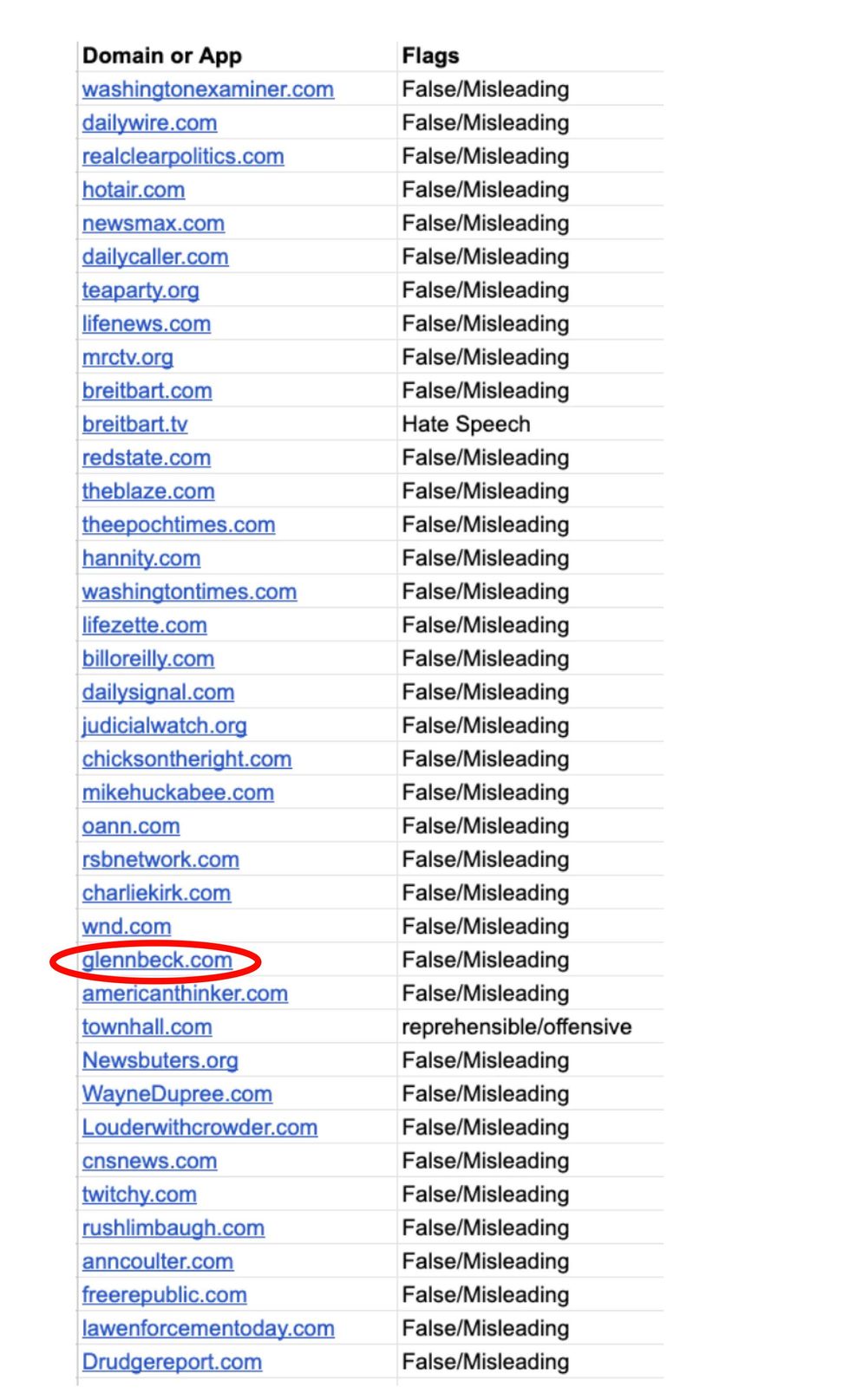Open the rushlimbaugh.com link
Image resolution: width=850 pixels, height=1400 pixels.
173,1228
